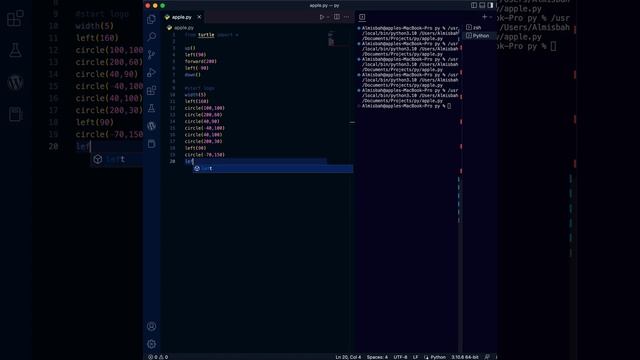Create new terminal with plus icon
Viewport: 640px width, 360px height.
[x=484, y=17]
